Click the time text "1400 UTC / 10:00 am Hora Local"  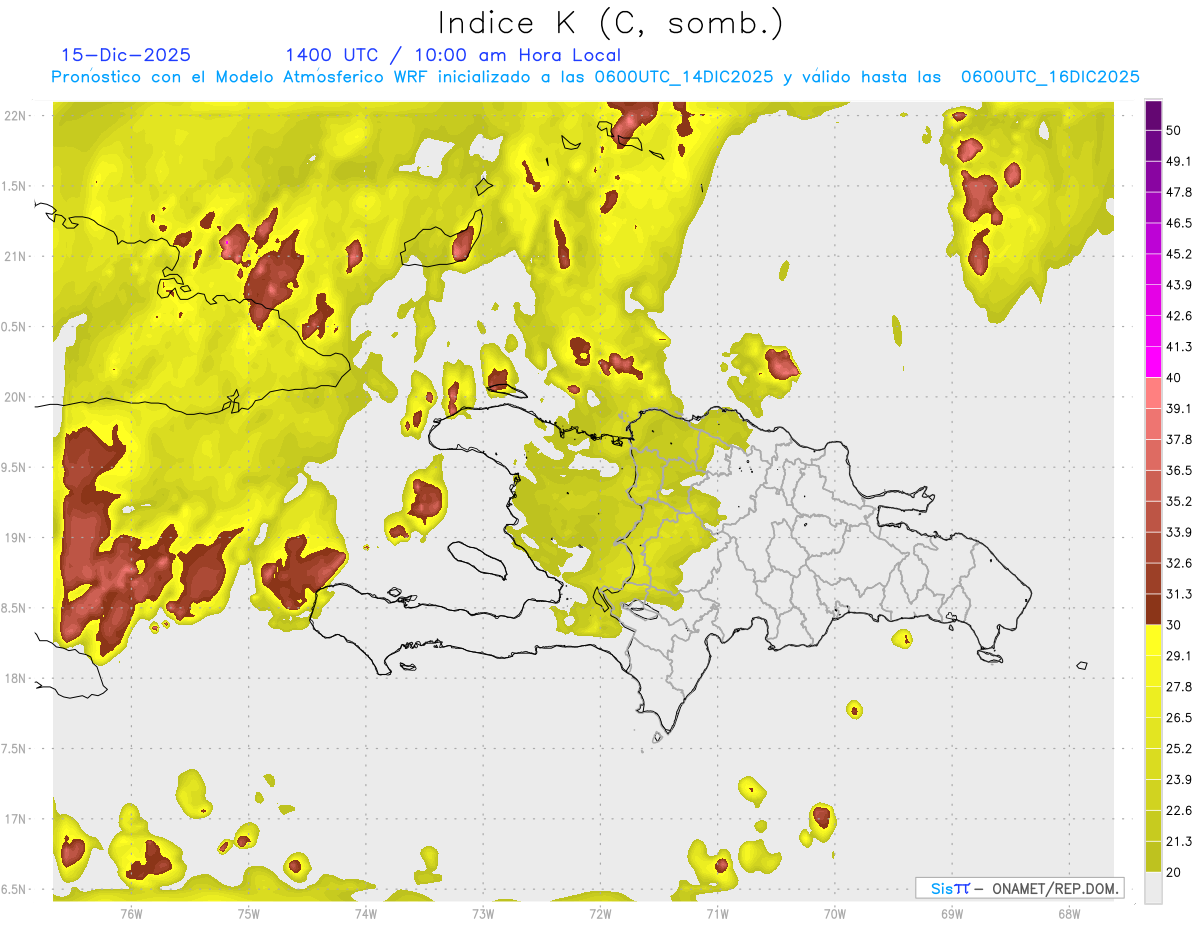(453, 56)
